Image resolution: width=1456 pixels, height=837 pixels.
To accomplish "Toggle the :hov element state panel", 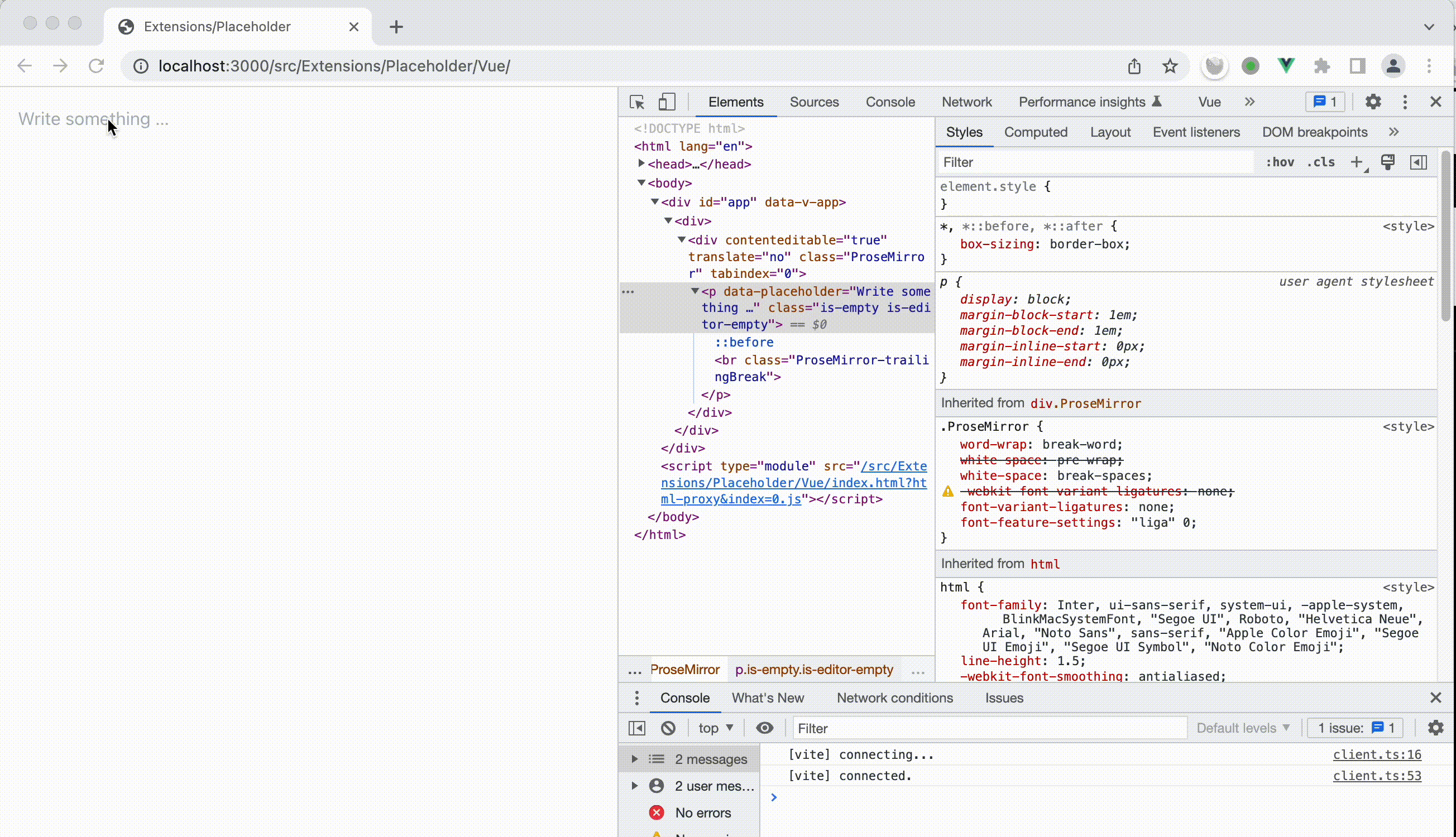I will click(x=1280, y=163).
